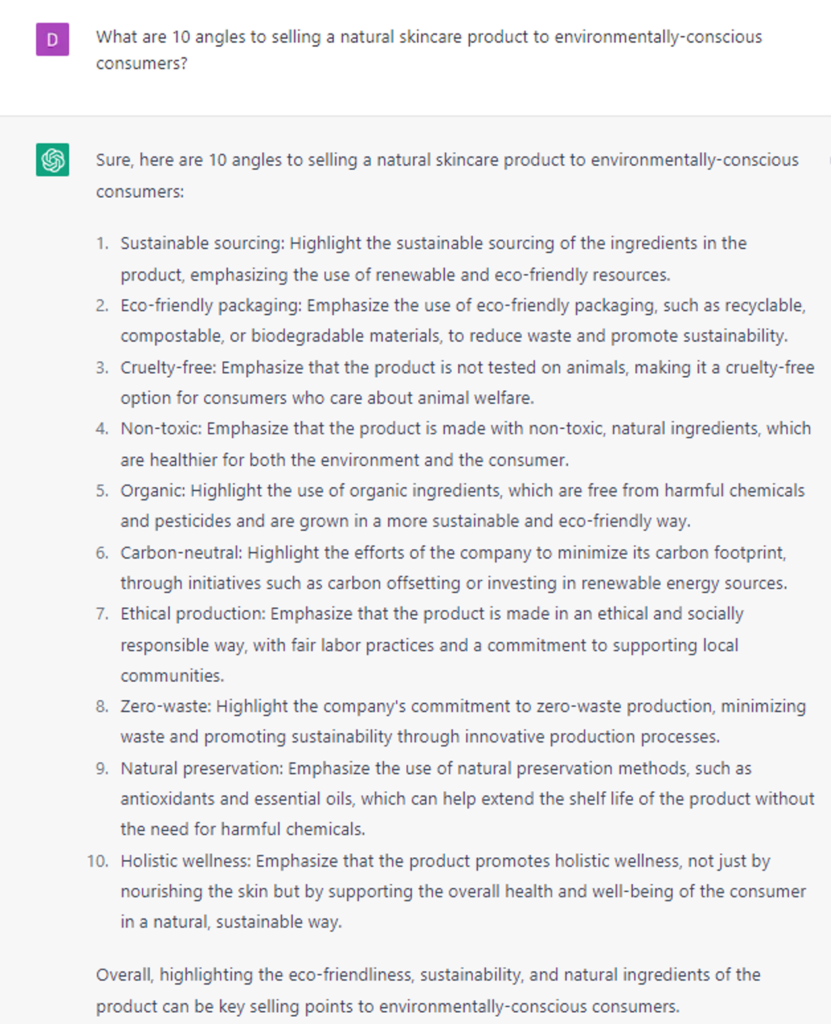This screenshot has height=1024, width=831.
Task: Click the "Organic" list item heading
Action: click(x=153, y=490)
